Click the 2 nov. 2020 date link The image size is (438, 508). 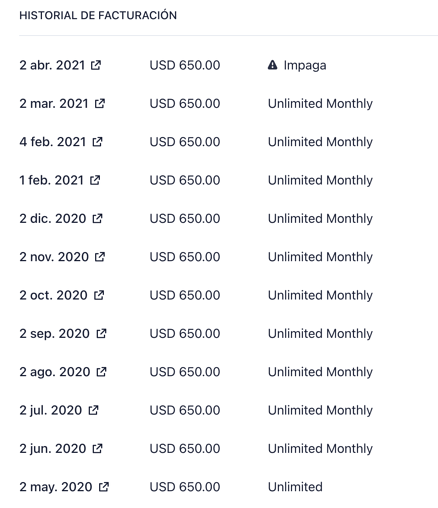(54, 257)
